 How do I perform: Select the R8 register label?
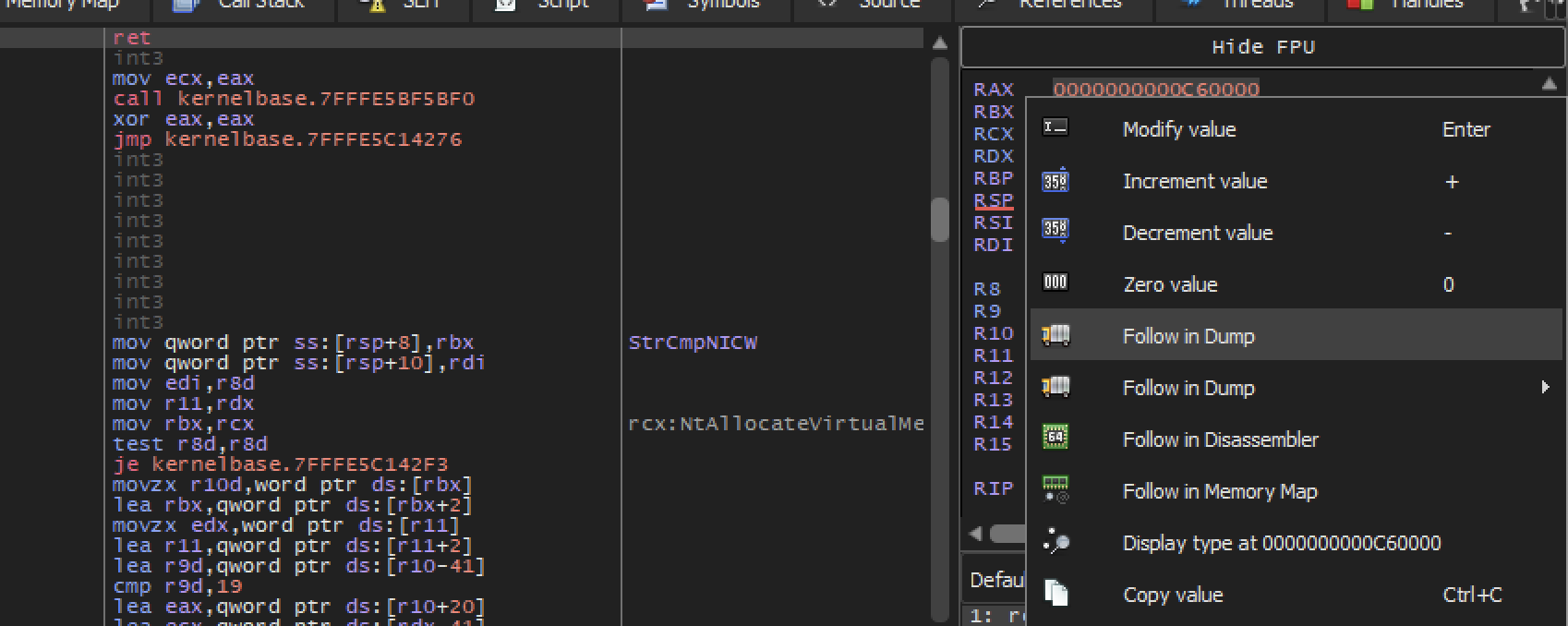point(987,289)
